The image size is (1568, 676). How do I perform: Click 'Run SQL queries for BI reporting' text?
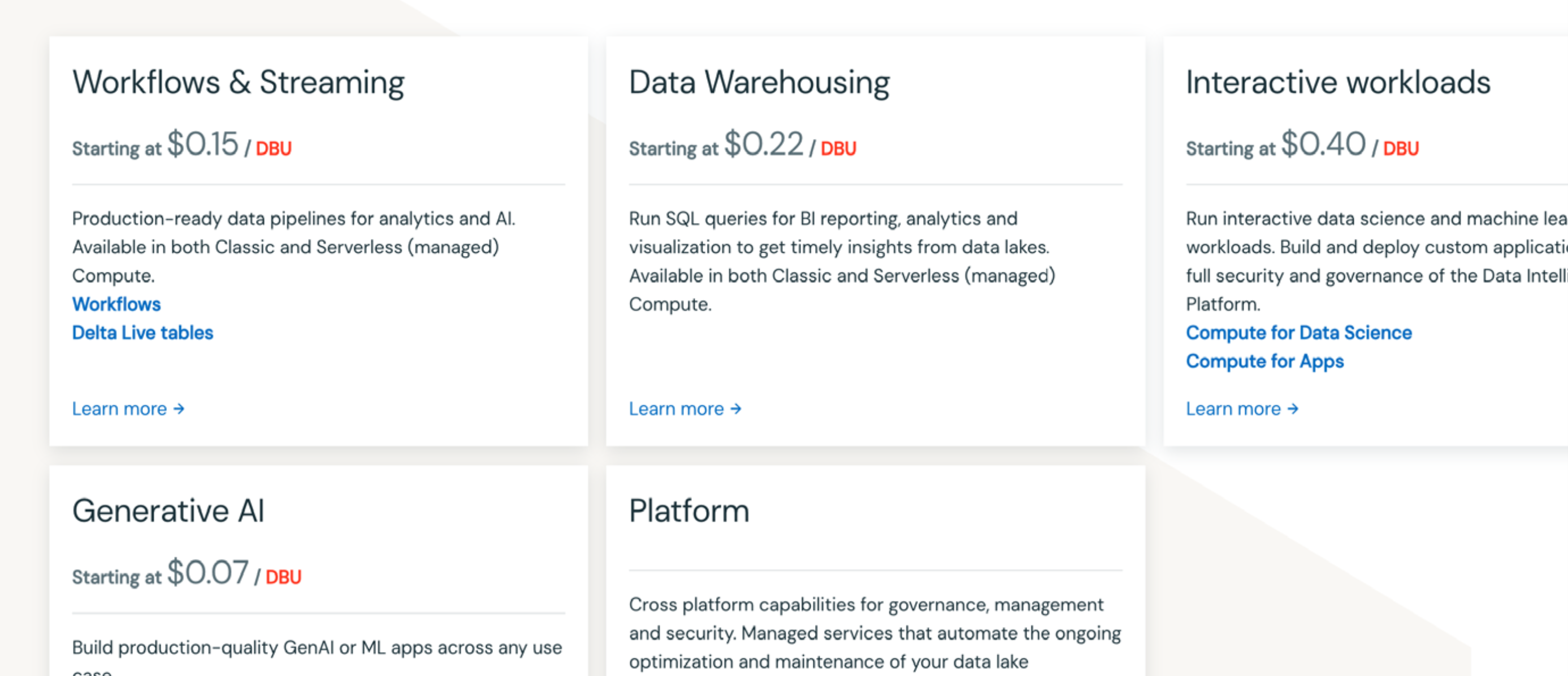[842, 261]
